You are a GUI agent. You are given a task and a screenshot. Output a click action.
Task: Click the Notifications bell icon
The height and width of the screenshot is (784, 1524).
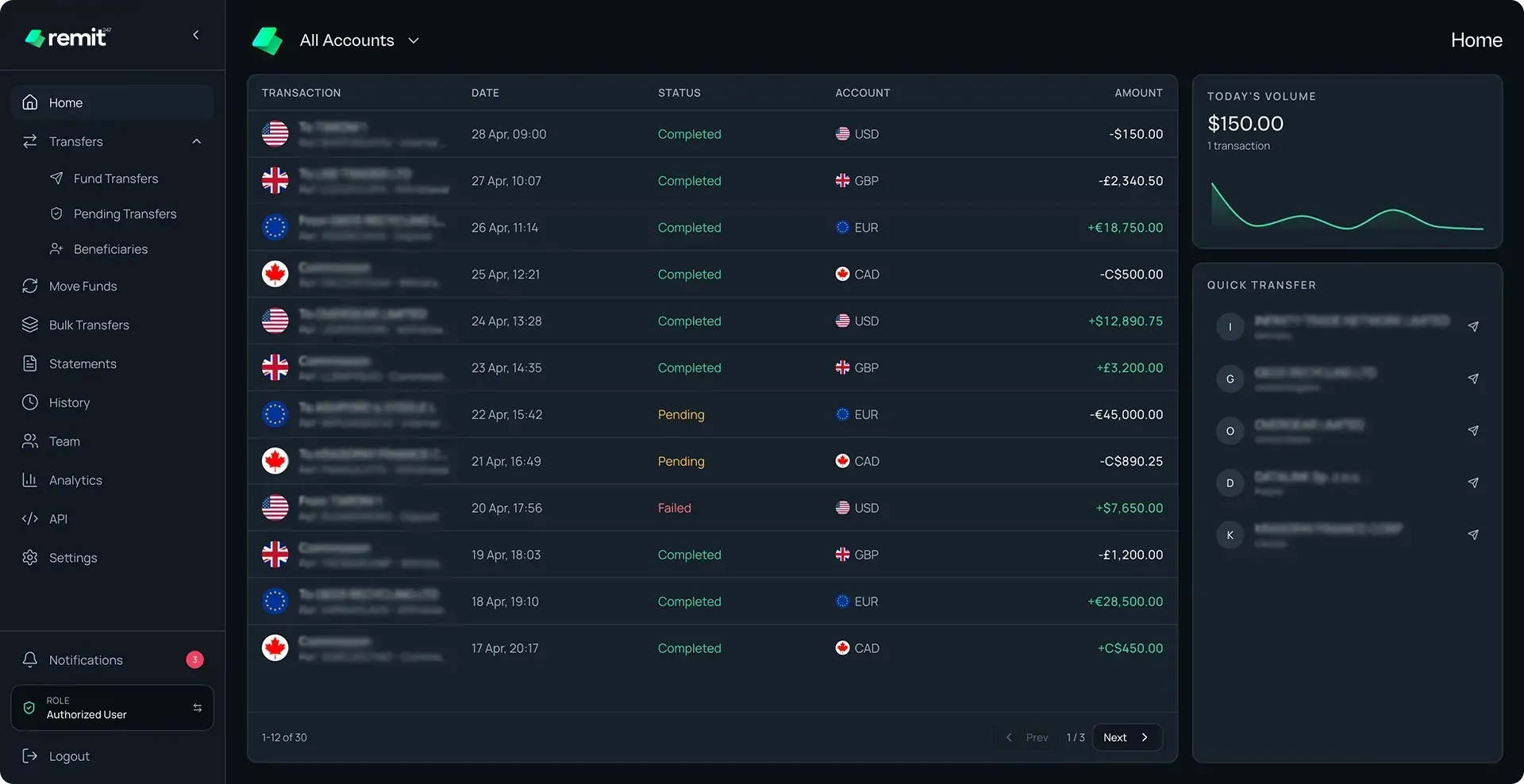pyautogui.click(x=30, y=659)
